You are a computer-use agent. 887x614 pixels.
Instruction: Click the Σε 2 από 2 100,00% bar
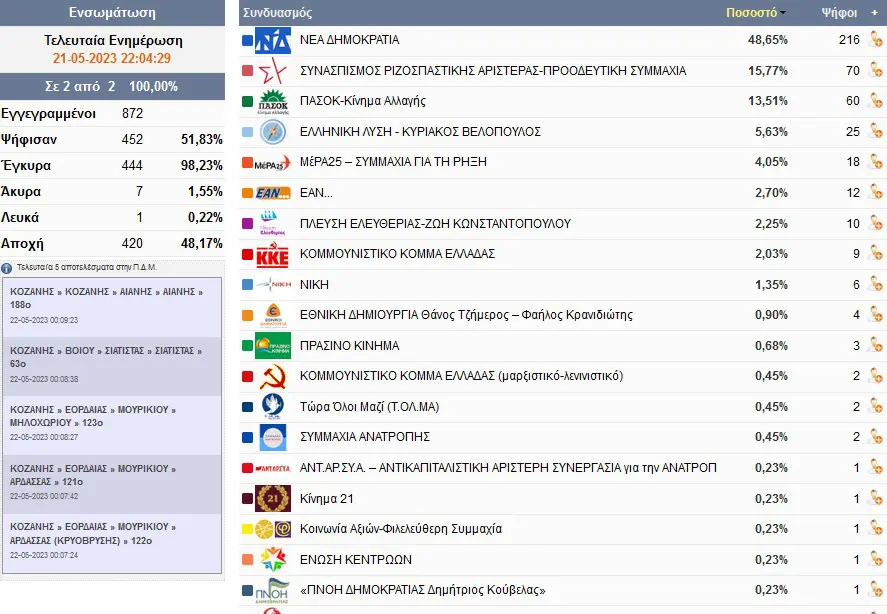click(x=112, y=87)
